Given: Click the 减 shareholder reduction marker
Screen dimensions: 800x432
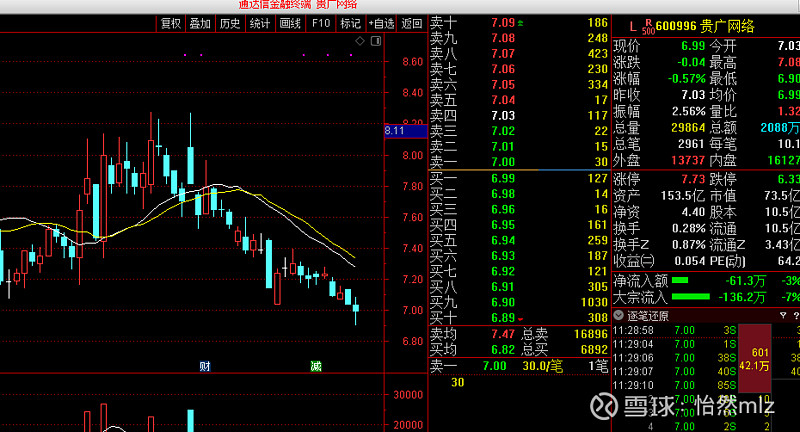Looking at the screenshot, I should 315,366.
